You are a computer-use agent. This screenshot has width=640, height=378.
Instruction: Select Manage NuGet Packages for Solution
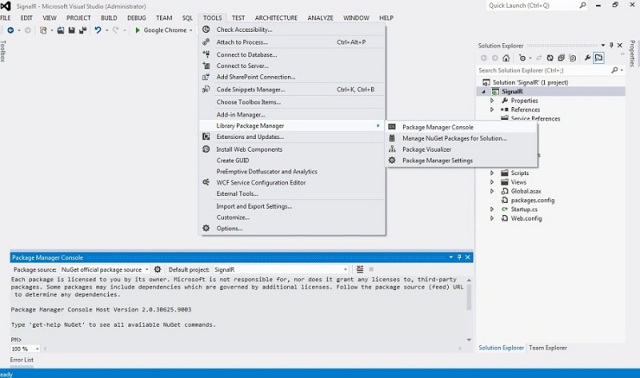(x=462, y=138)
